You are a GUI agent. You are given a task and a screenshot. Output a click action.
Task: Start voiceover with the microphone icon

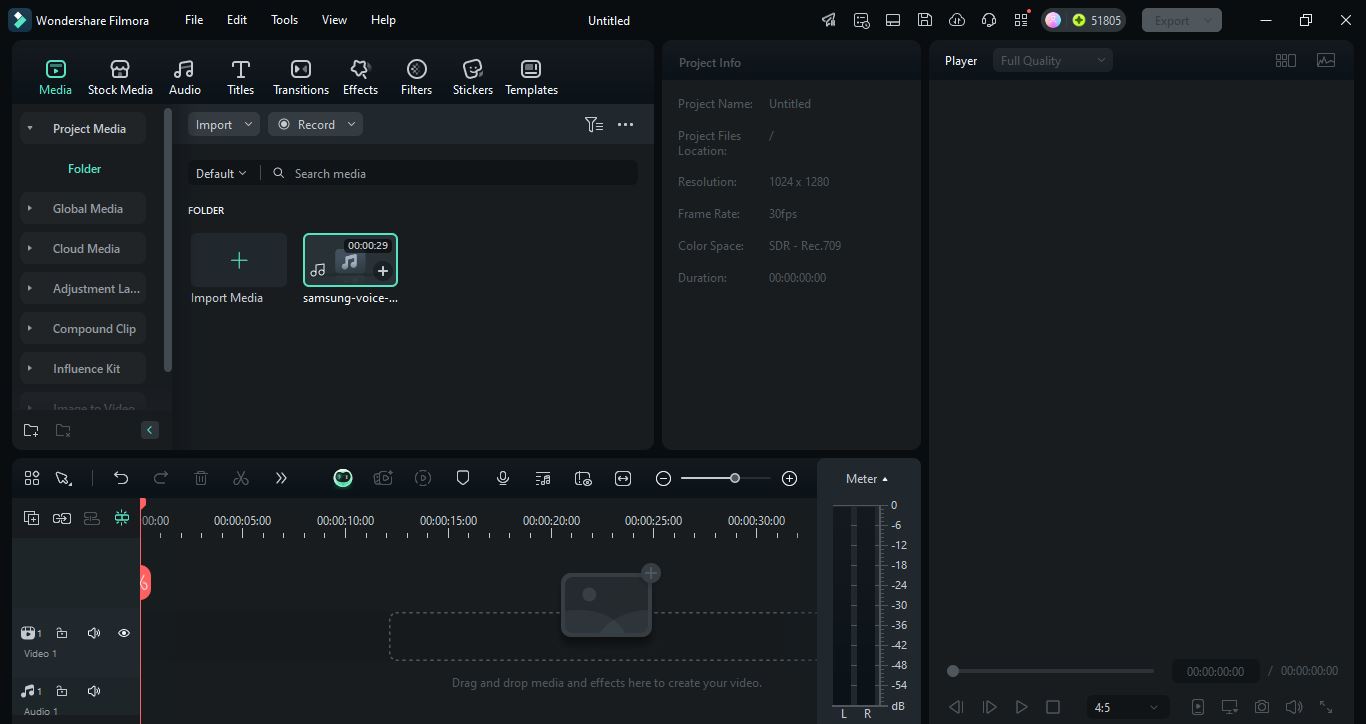503,478
